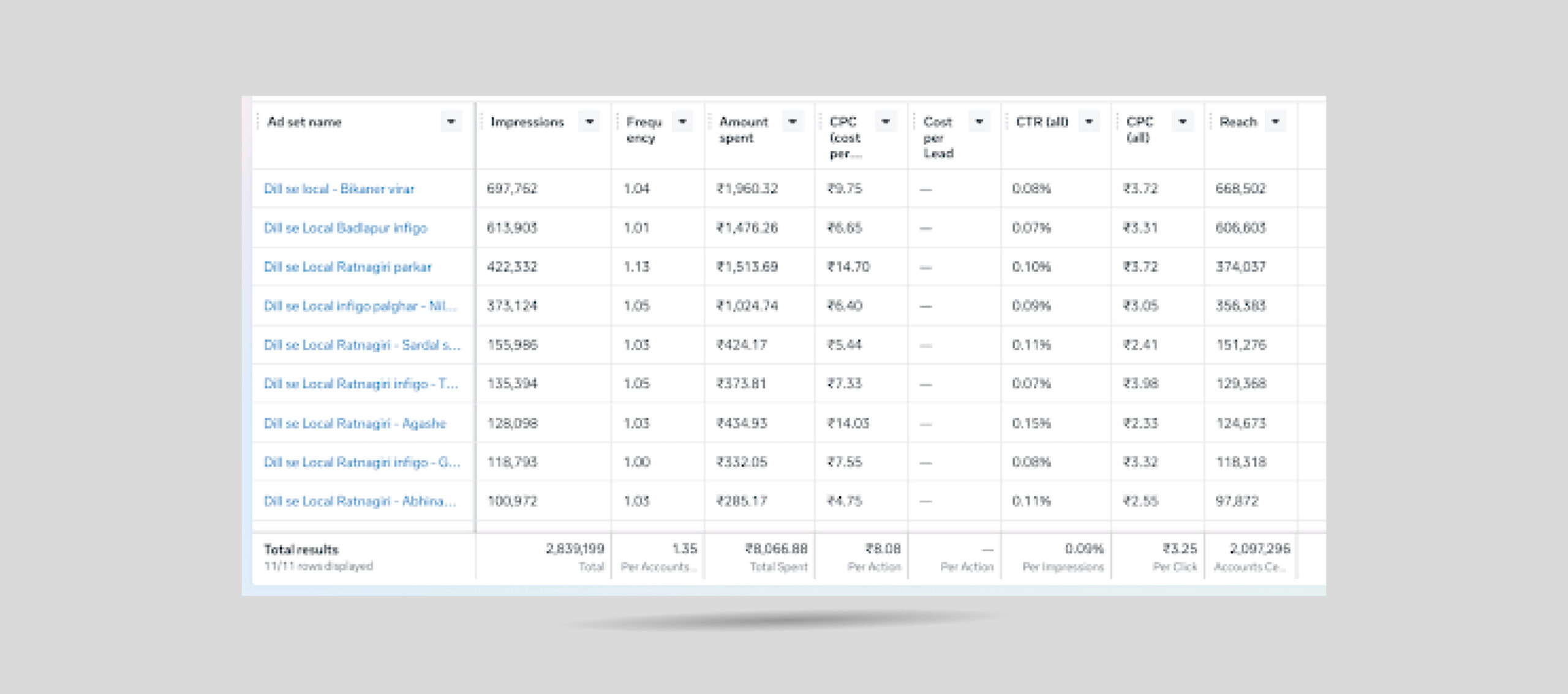Open the Impressions column dropdown arrow

coord(589,122)
